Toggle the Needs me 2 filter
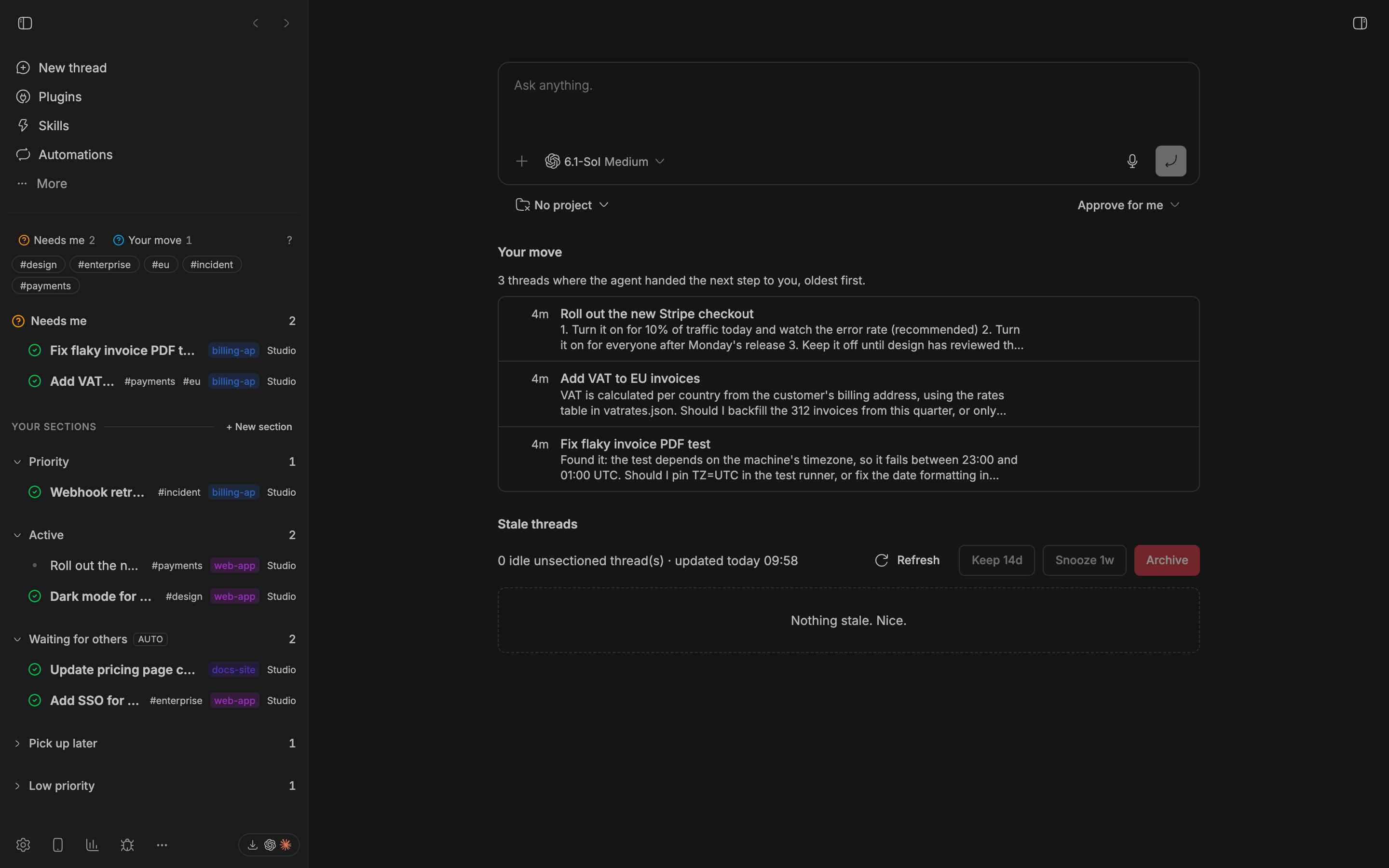The height and width of the screenshot is (868, 1389). 57,240
